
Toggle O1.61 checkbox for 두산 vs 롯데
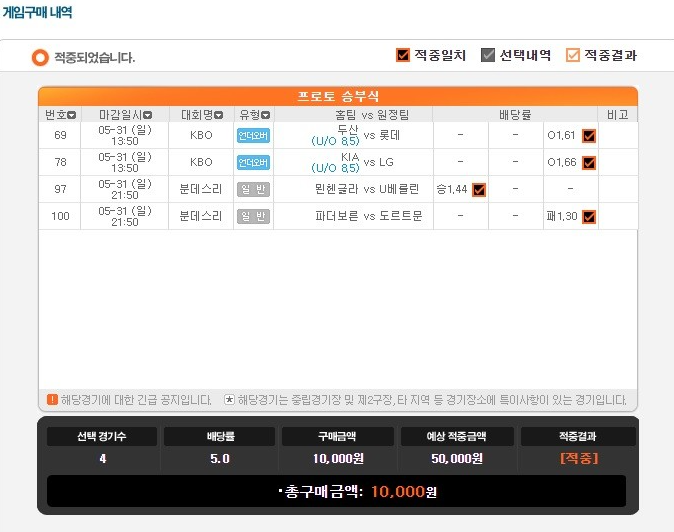589,136
